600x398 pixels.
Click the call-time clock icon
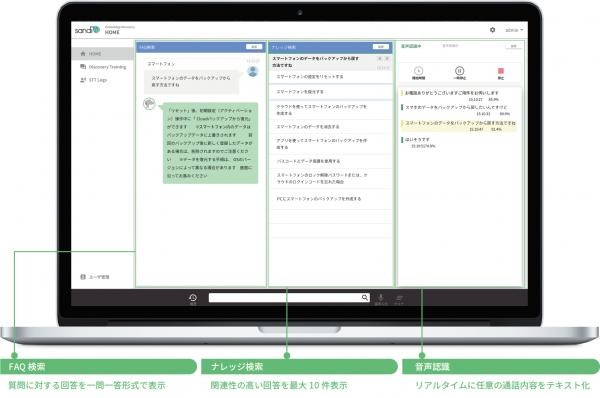[419, 72]
